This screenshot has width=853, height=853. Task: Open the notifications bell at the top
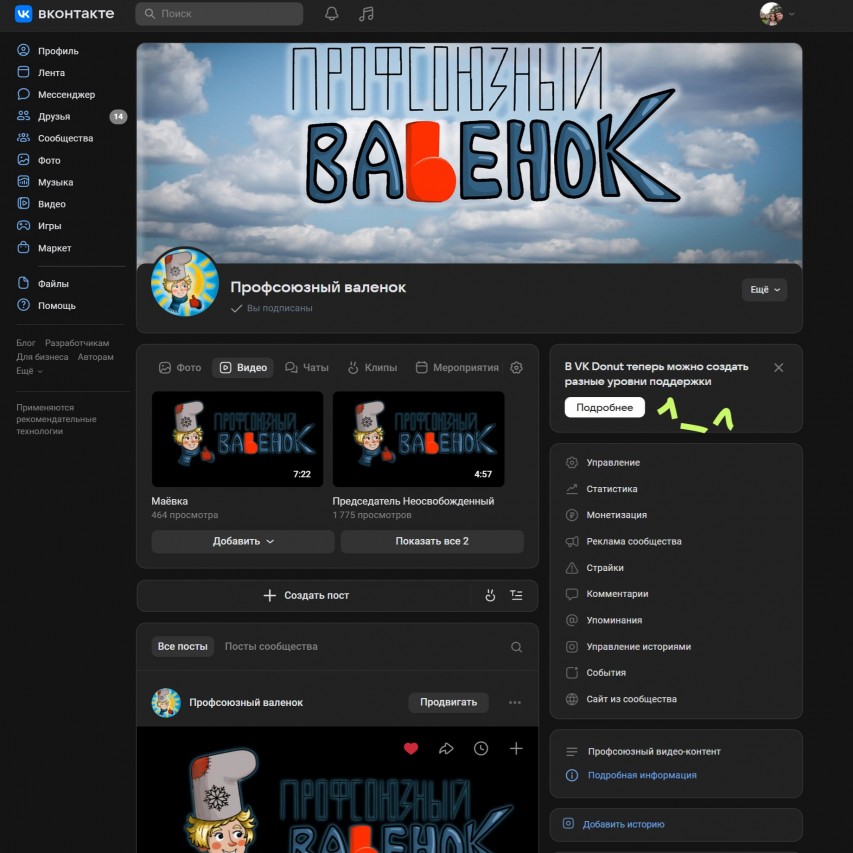(331, 14)
